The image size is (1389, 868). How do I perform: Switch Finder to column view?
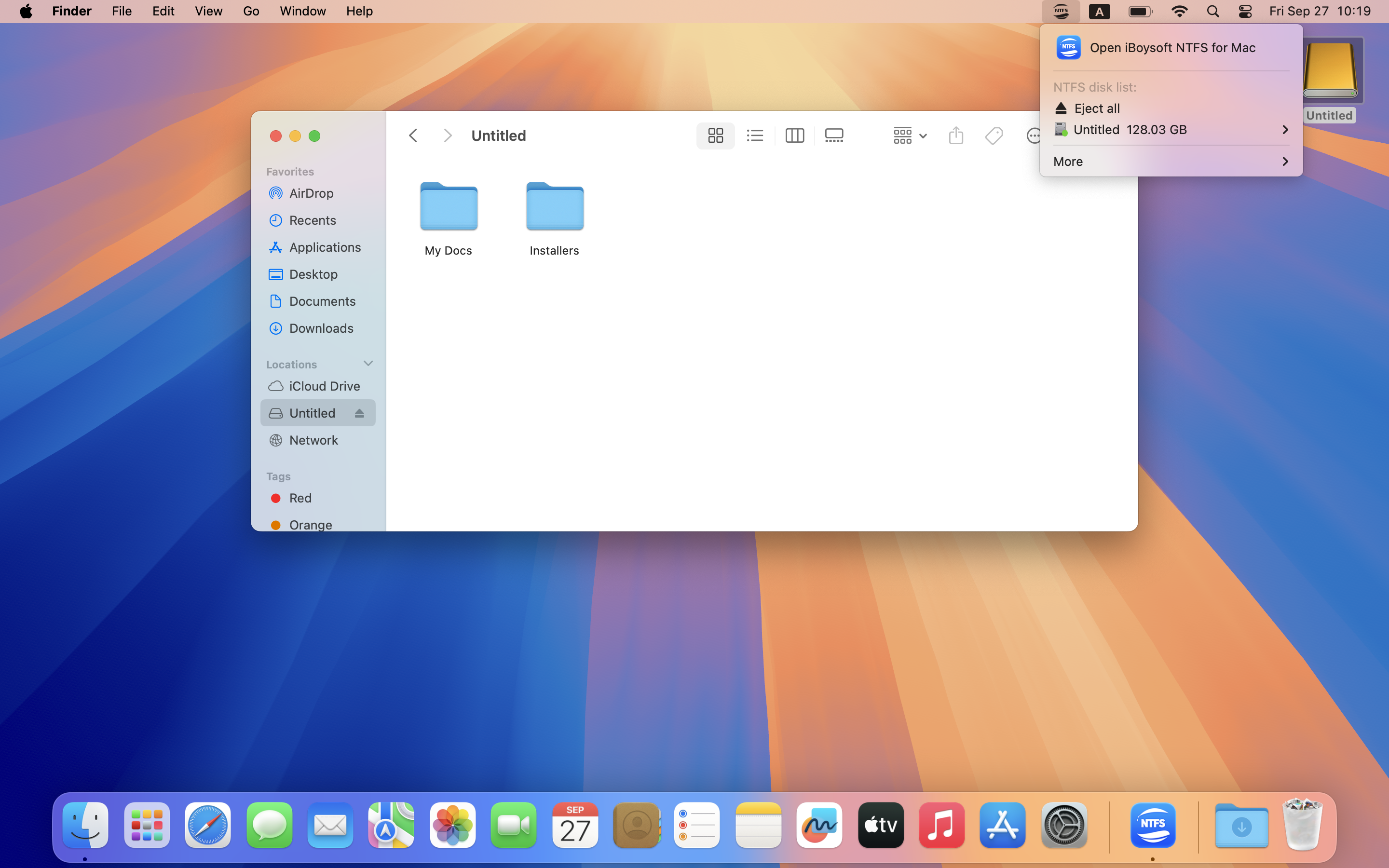point(794,136)
